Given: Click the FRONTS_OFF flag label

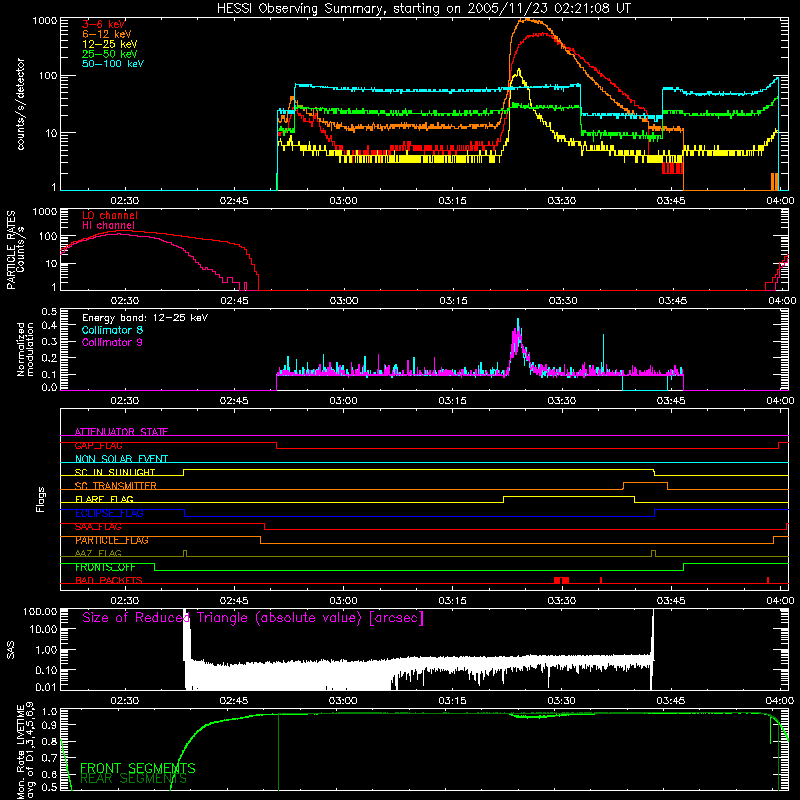Looking at the screenshot, I should point(105,567).
